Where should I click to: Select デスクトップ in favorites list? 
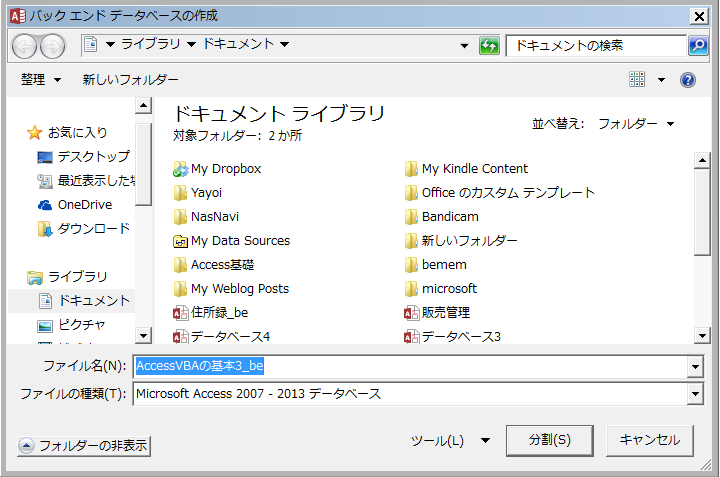(92, 156)
